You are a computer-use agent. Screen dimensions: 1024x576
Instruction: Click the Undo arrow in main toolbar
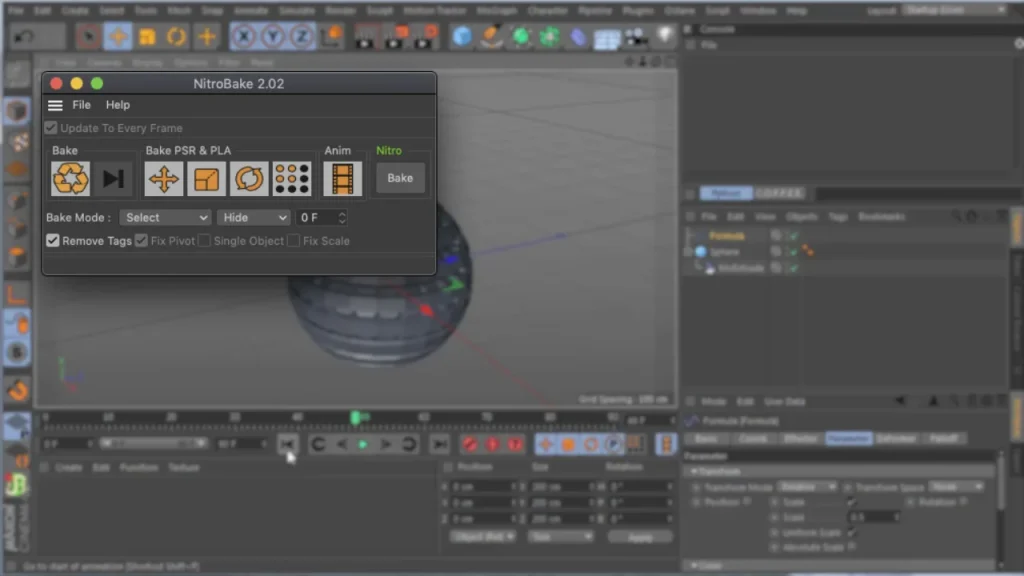(25, 36)
